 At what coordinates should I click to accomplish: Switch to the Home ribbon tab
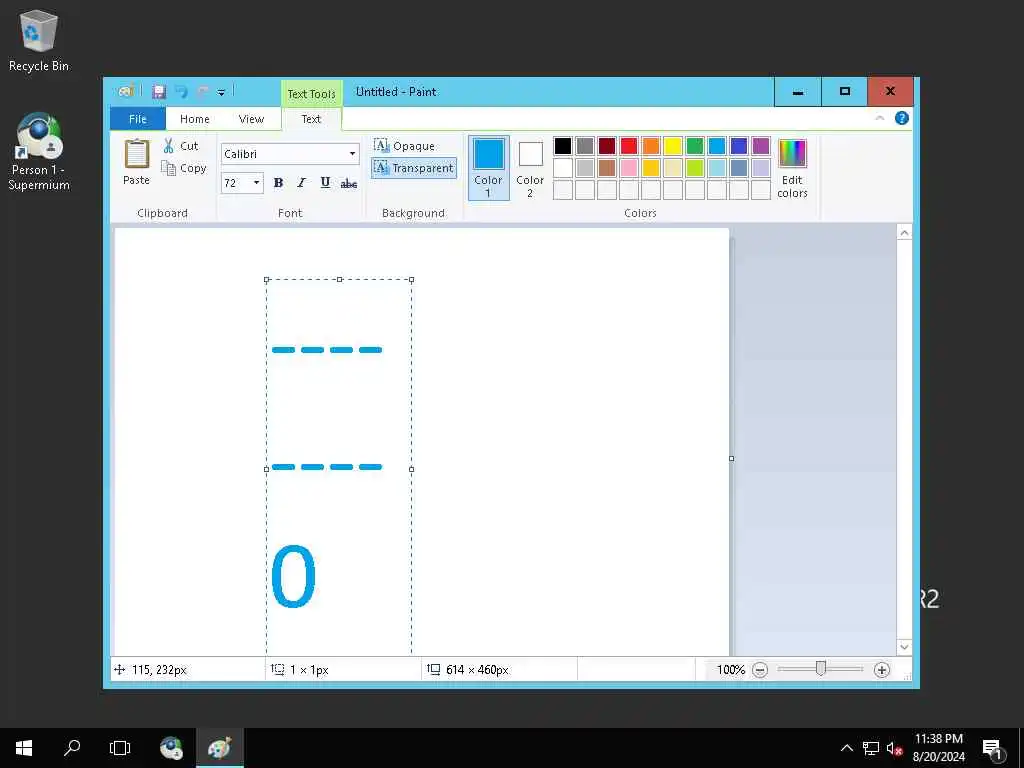(195, 119)
